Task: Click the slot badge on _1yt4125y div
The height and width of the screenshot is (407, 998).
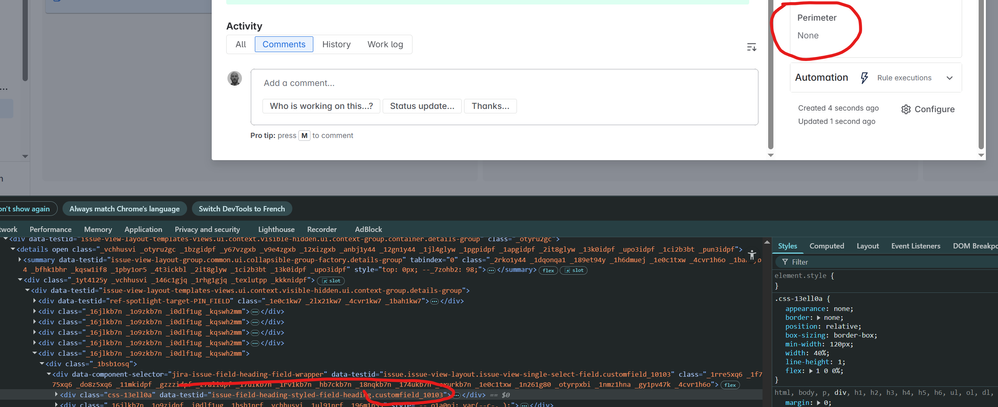Action: pyautogui.click(x=330, y=280)
